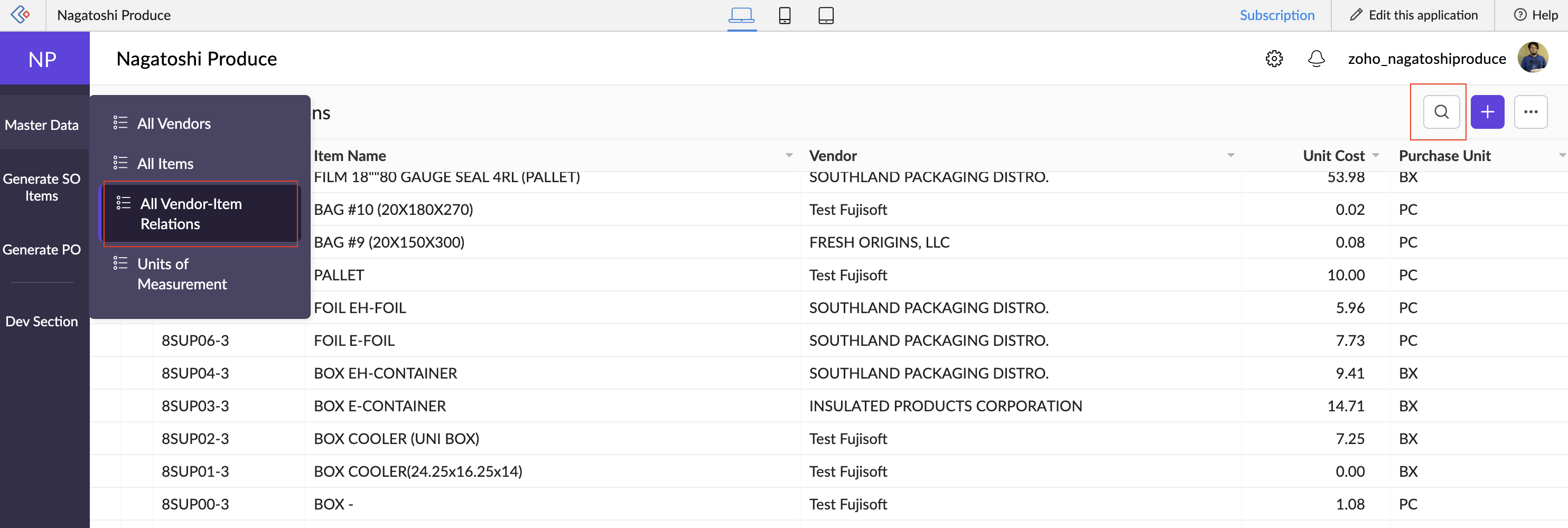Click the user profile avatar
Viewport: 1568px width, 528px height.
(x=1532, y=59)
